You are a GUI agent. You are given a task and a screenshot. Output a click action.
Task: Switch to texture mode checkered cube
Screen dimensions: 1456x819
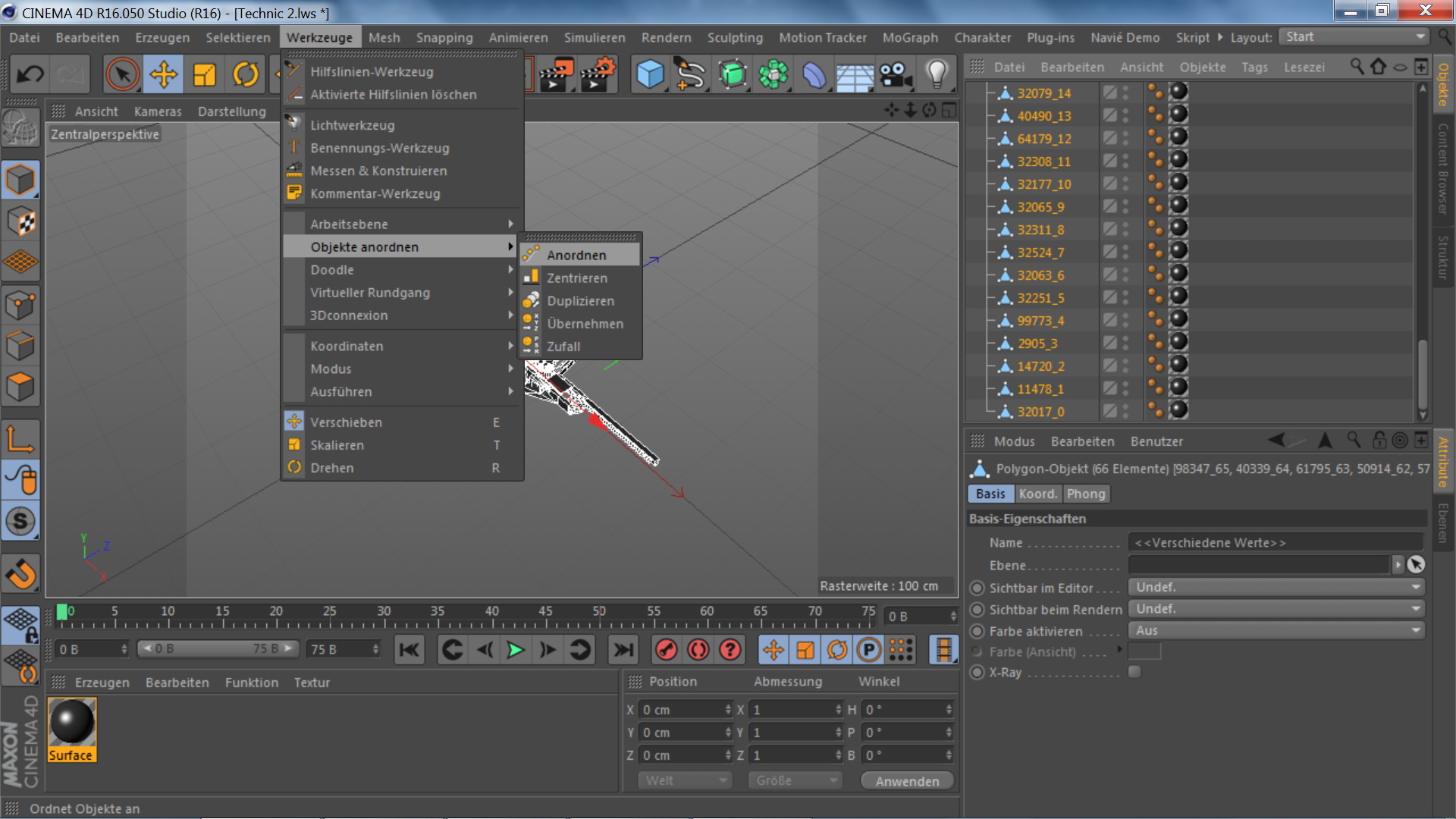(x=20, y=221)
